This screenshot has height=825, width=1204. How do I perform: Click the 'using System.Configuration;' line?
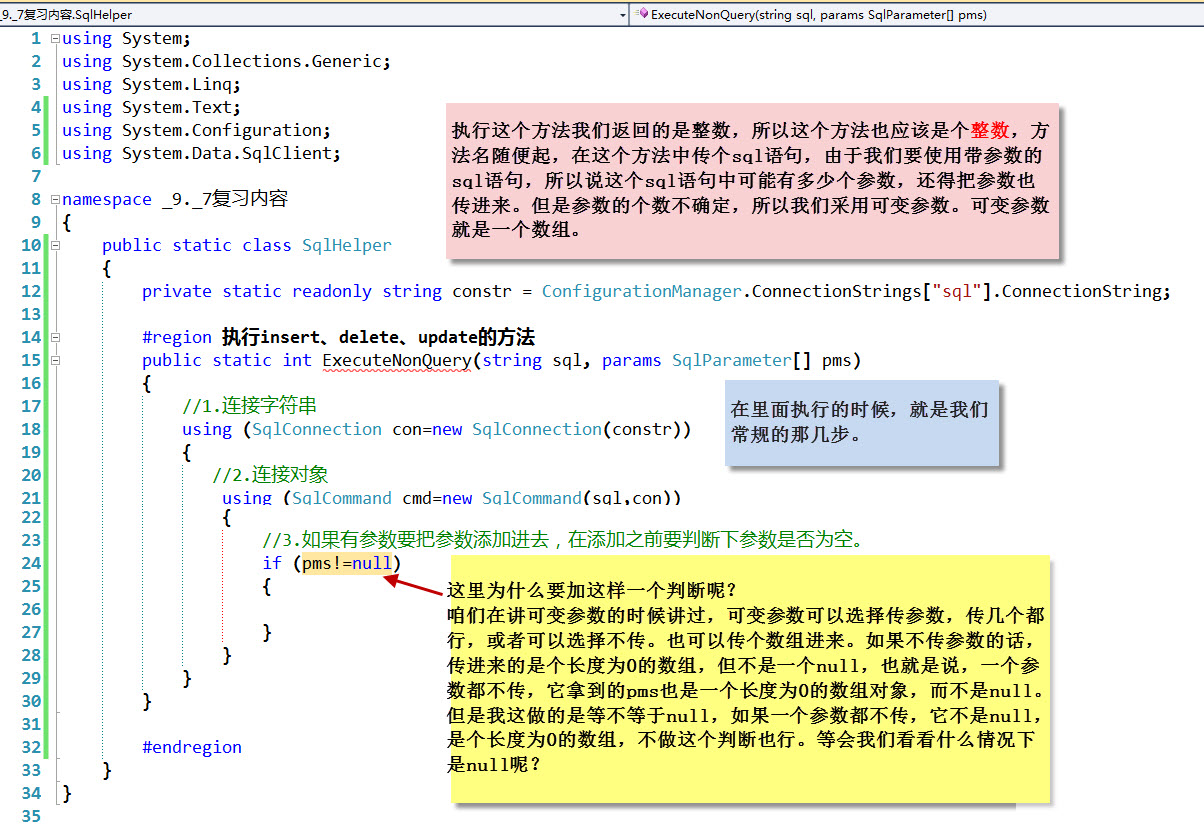196,130
